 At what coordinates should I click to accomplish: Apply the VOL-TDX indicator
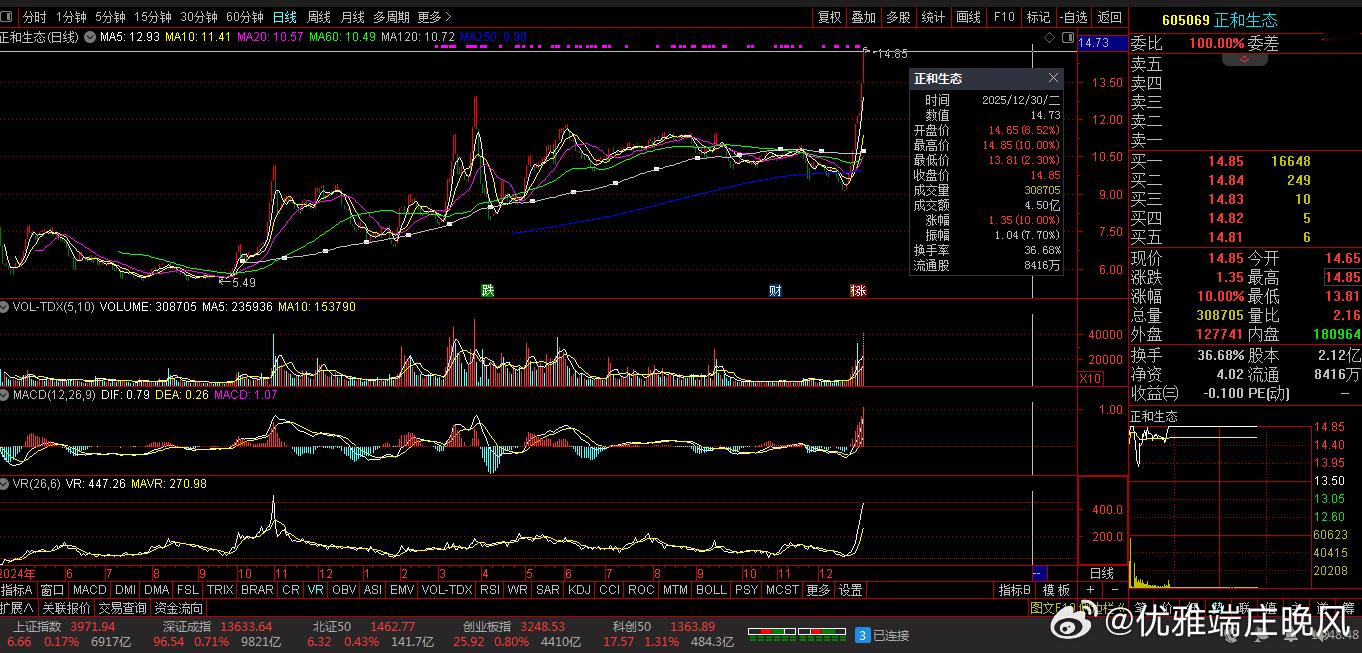pos(447,590)
